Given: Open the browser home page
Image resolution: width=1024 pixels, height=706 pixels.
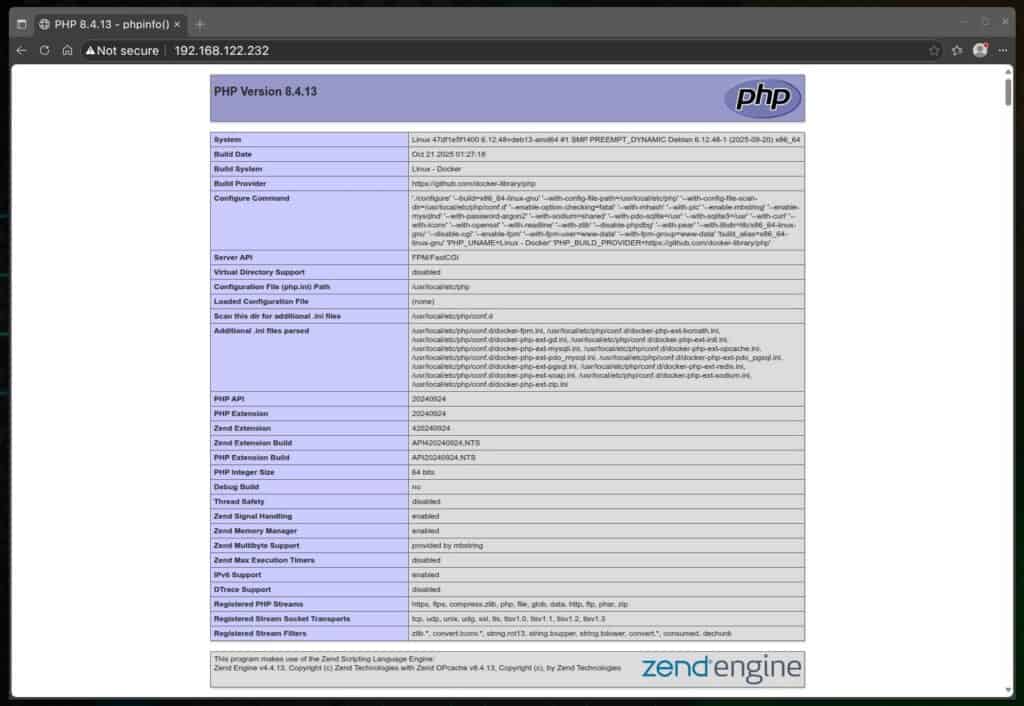Looking at the screenshot, I should 66,50.
